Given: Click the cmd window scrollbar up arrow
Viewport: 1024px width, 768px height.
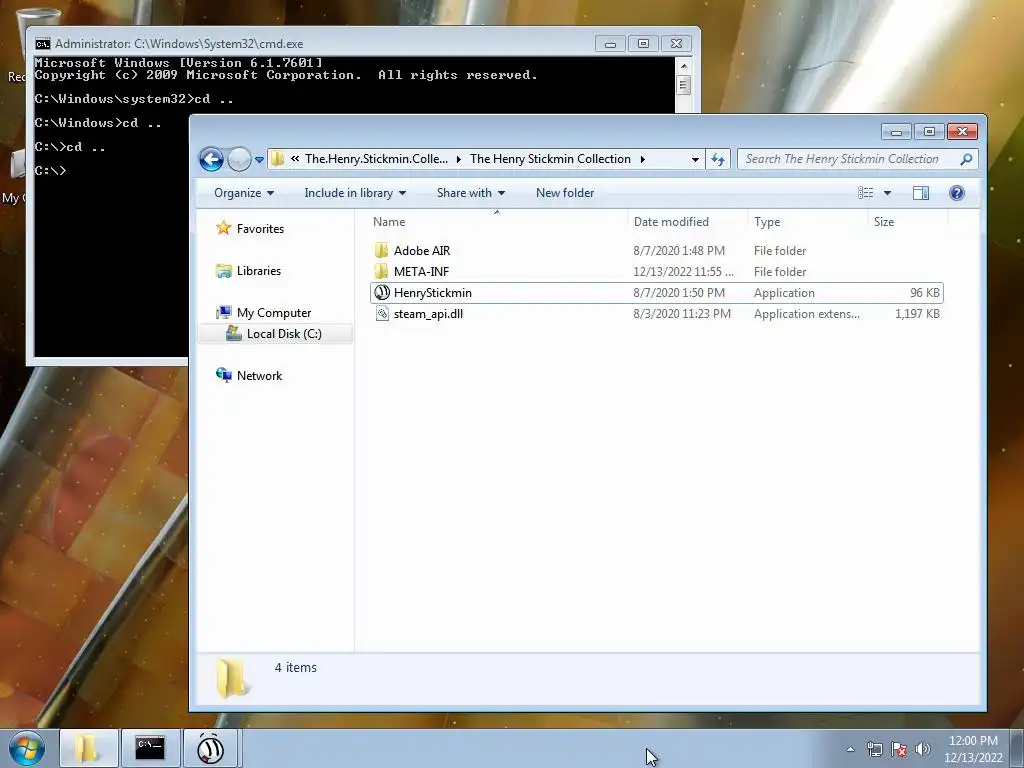Looking at the screenshot, I should pos(683,66).
